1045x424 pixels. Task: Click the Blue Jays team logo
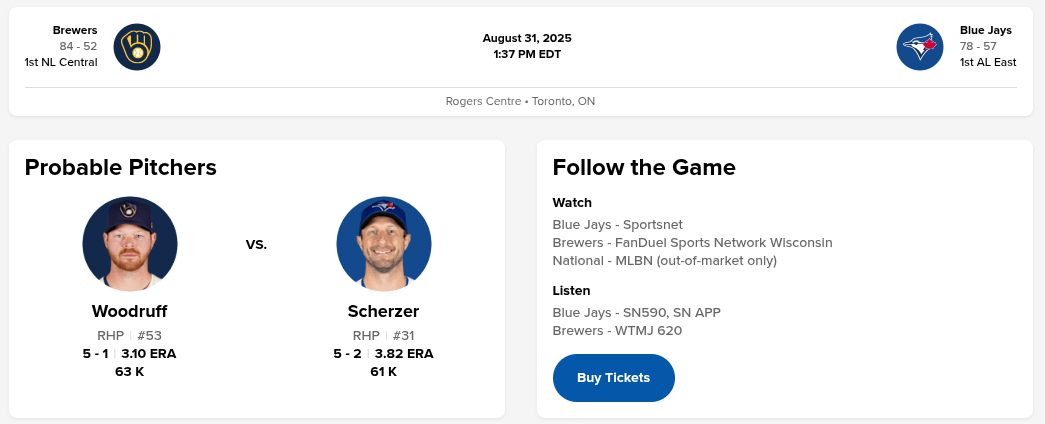[921, 47]
